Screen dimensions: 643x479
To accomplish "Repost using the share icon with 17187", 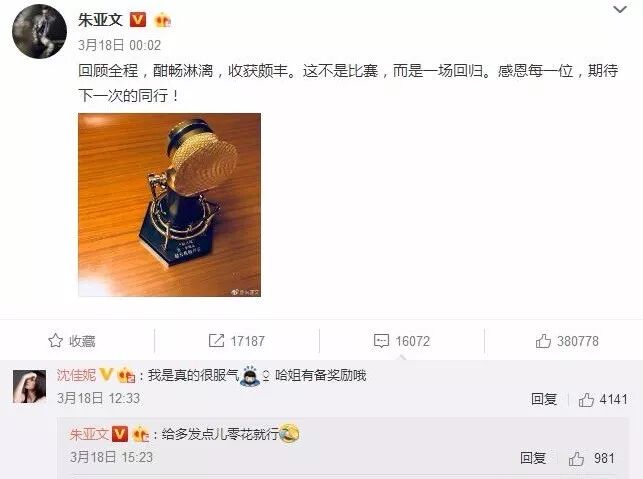I will 237,341.
